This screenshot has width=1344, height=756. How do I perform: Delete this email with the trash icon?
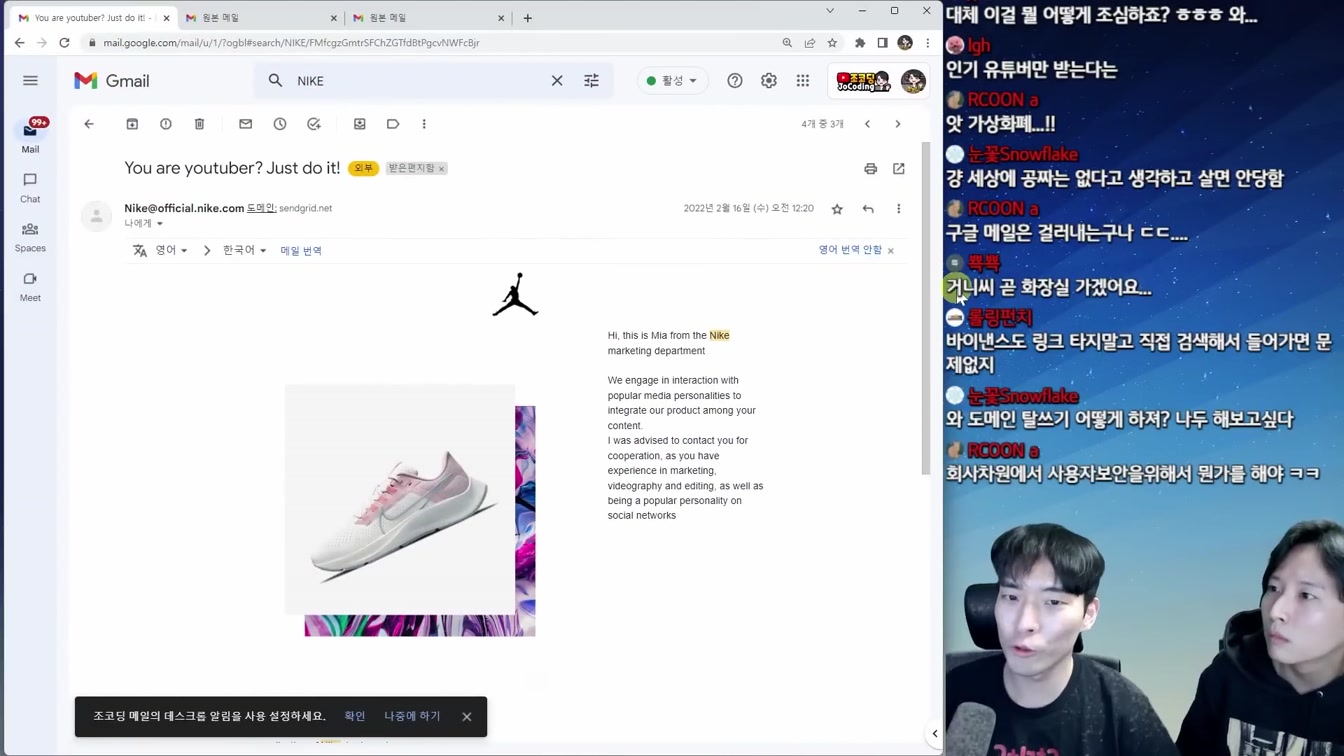coord(200,124)
